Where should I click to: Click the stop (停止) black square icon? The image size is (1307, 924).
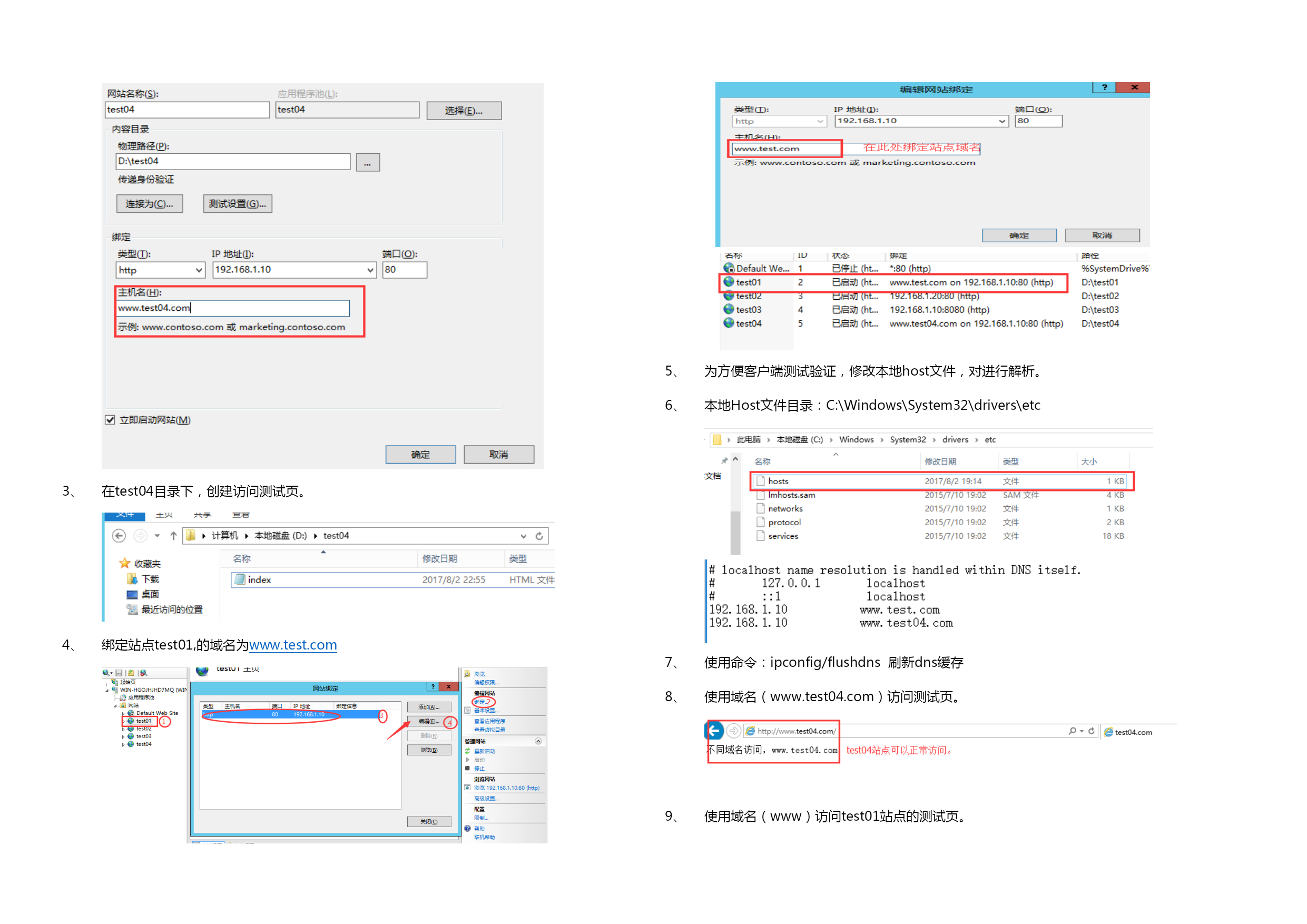467,768
